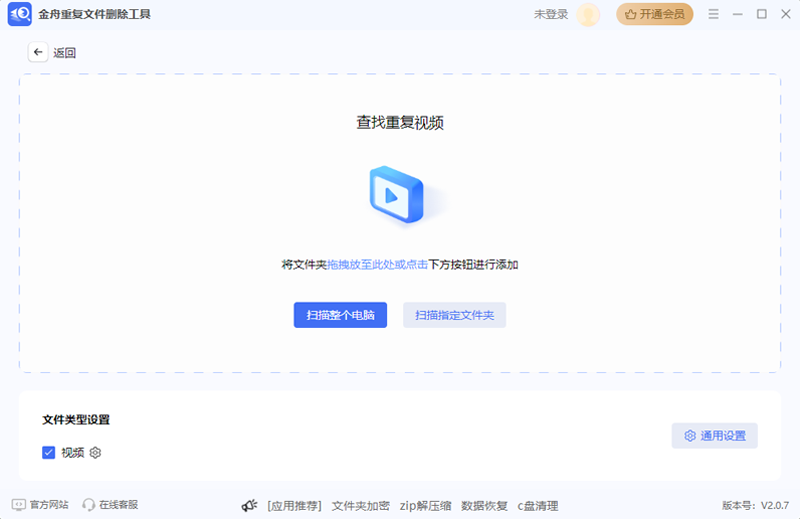Click the 返回 back label

pos(64,53)
